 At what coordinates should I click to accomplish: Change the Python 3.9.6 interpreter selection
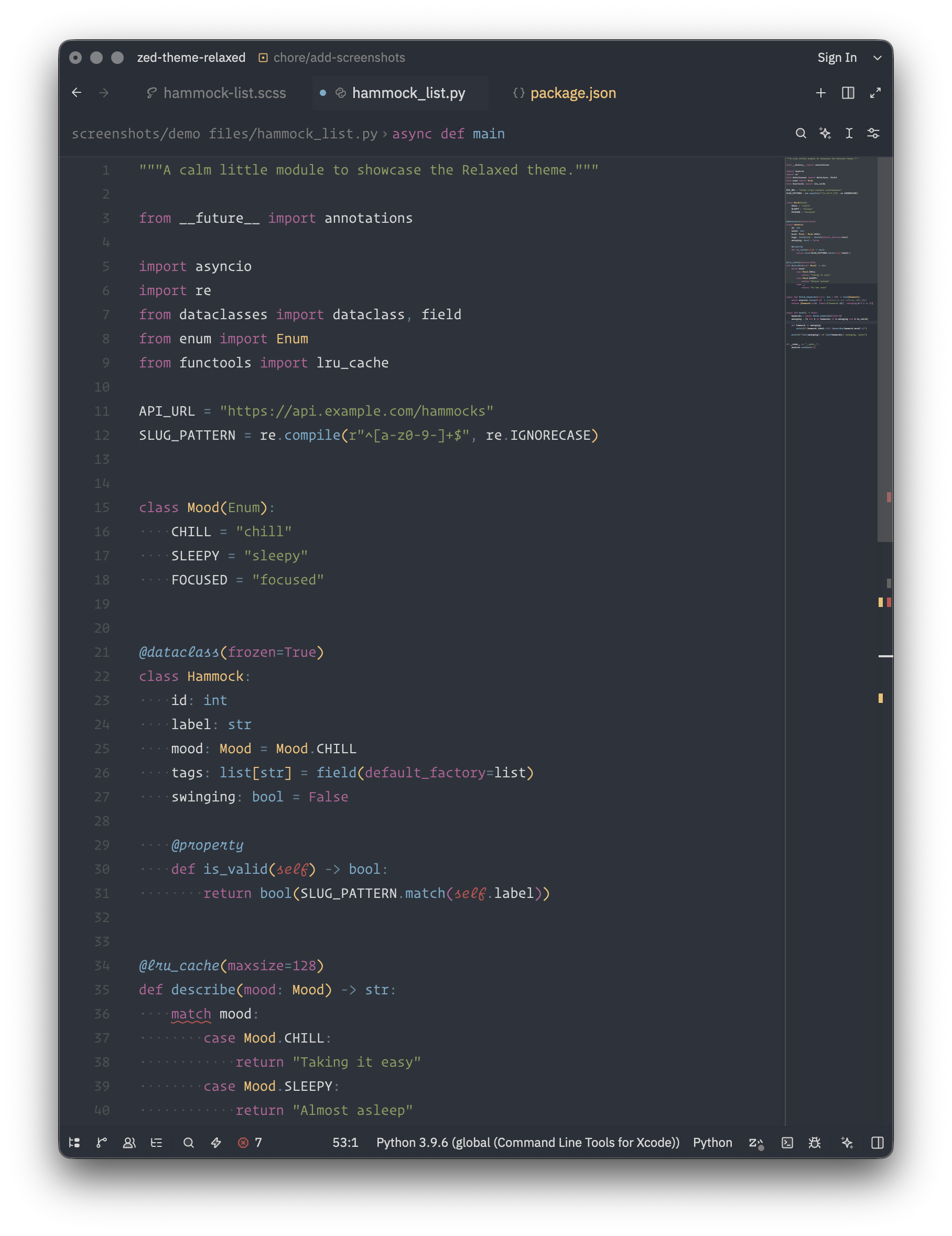(527, 1142)
